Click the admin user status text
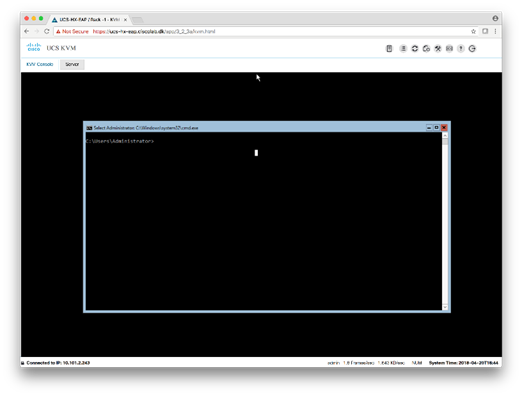 click(333, 363)
